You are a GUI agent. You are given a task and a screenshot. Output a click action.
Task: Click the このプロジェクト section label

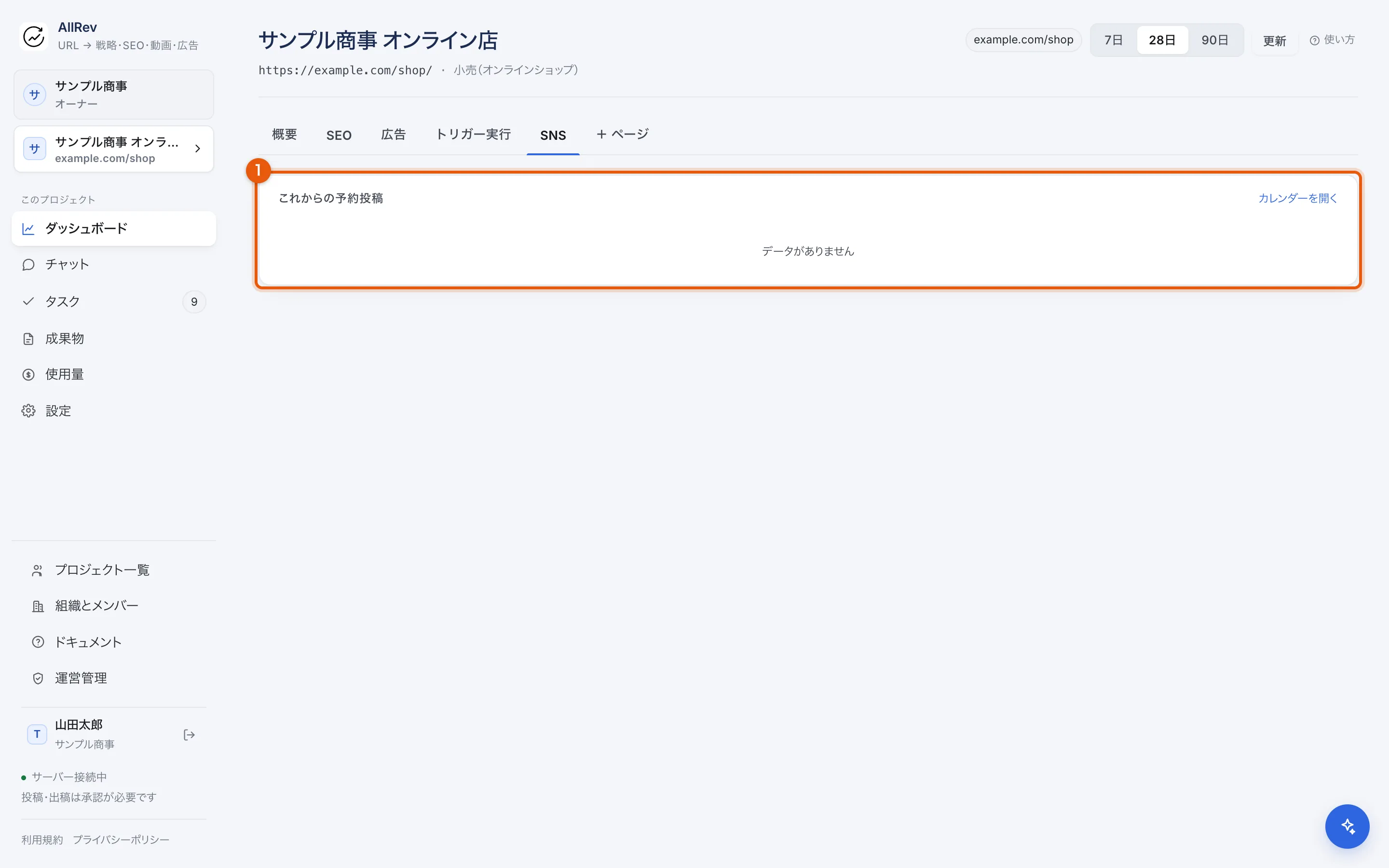58,200
